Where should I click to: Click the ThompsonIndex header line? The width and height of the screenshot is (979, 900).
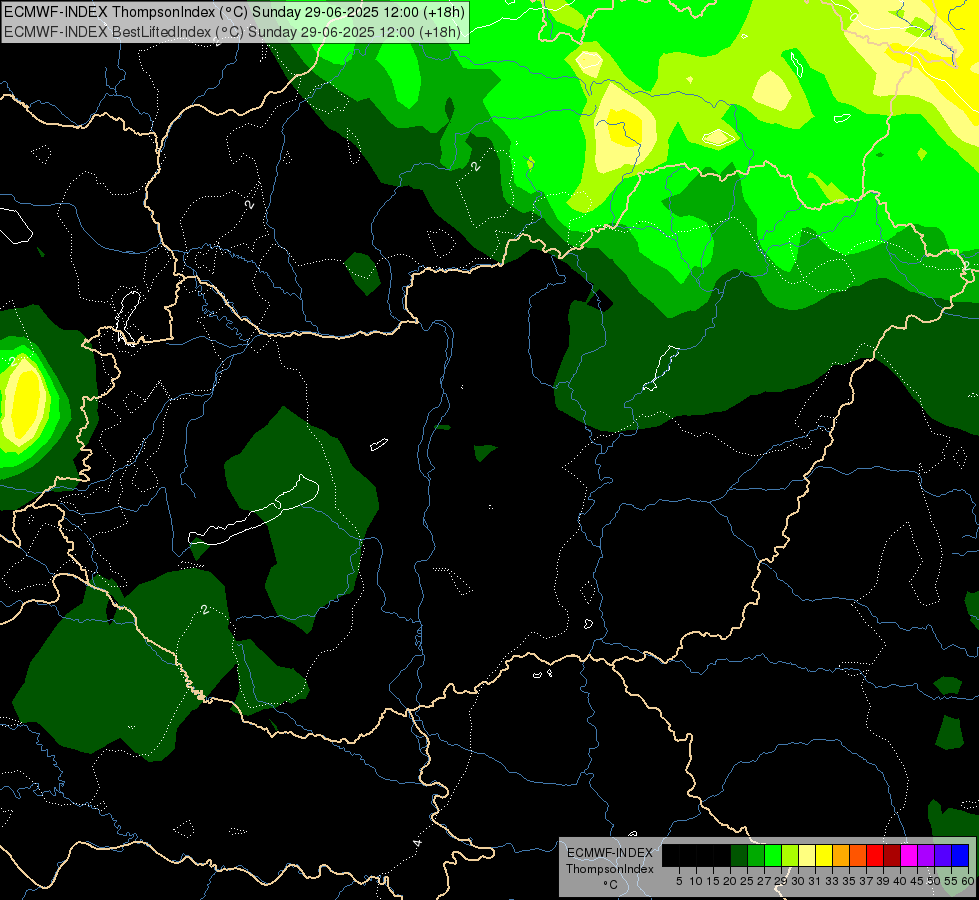click(x=234, y=12)
